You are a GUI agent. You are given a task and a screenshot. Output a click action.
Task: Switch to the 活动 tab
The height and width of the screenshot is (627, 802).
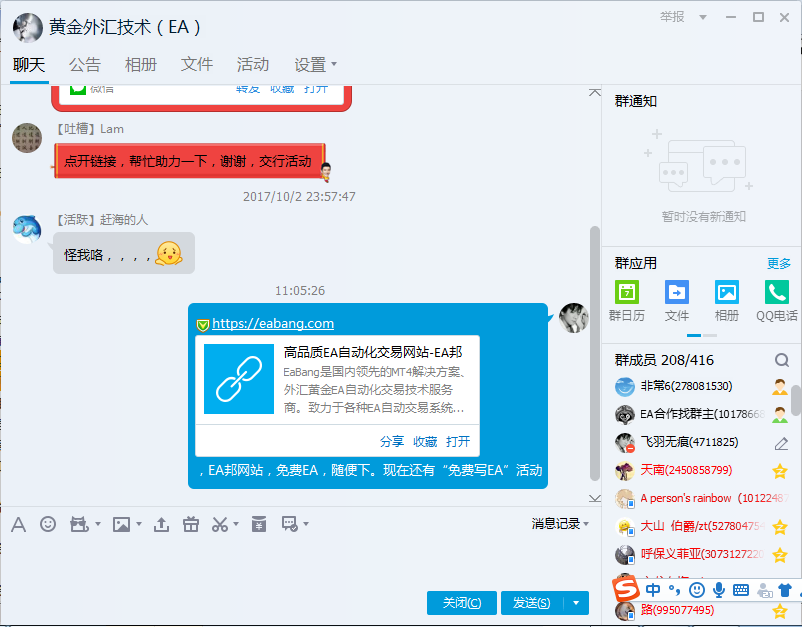(x=253, y=64)
